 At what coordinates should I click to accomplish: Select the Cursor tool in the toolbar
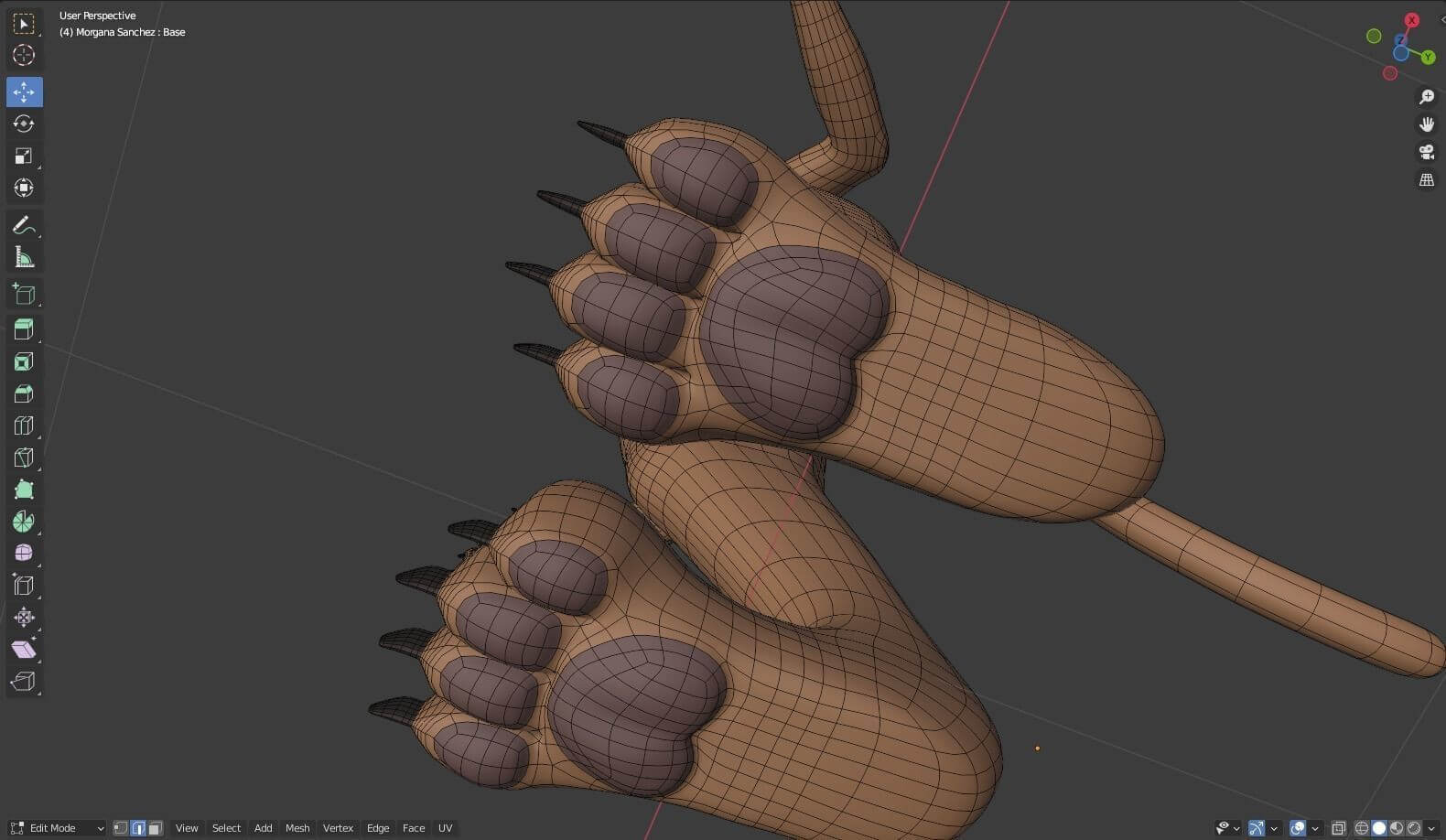(x=24, y=55)
